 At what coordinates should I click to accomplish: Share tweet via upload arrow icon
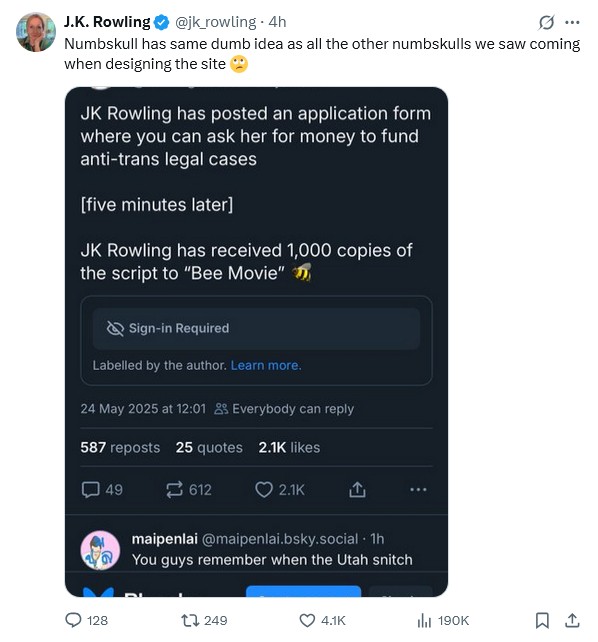[x=572, y=620]
